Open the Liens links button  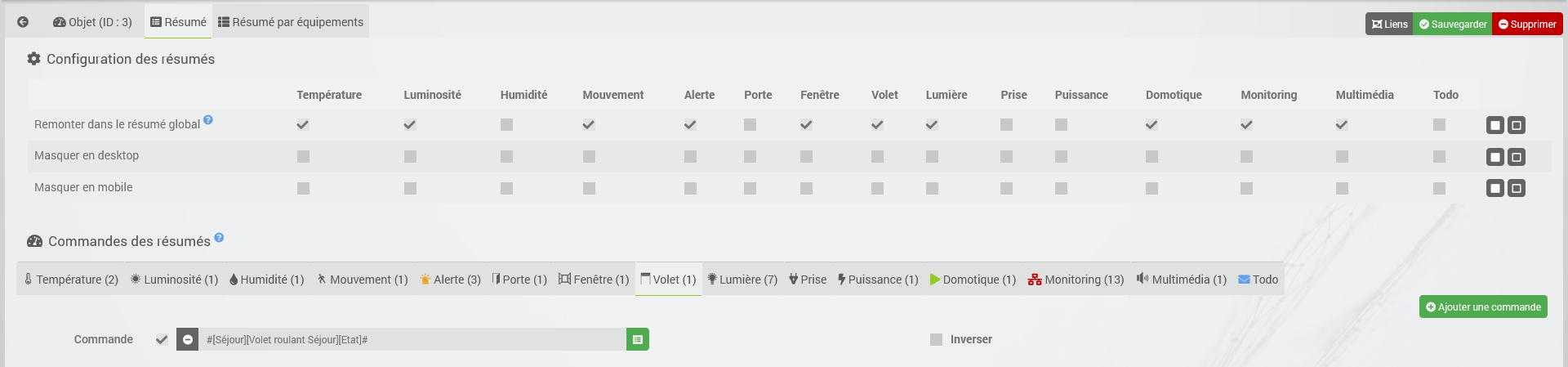point(1389,24)
